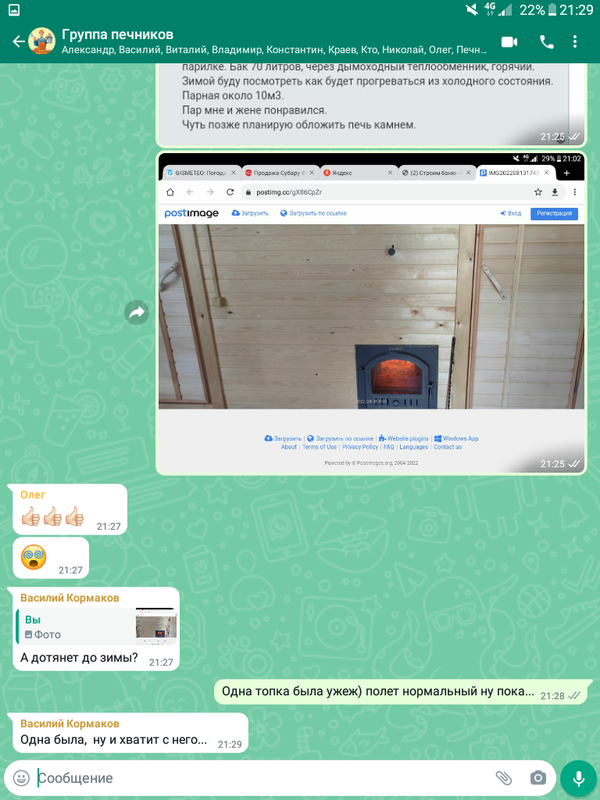Screen dimensions: 600x800
Task: Forward the postimage screenshot message
Action: tap(137, 312)
